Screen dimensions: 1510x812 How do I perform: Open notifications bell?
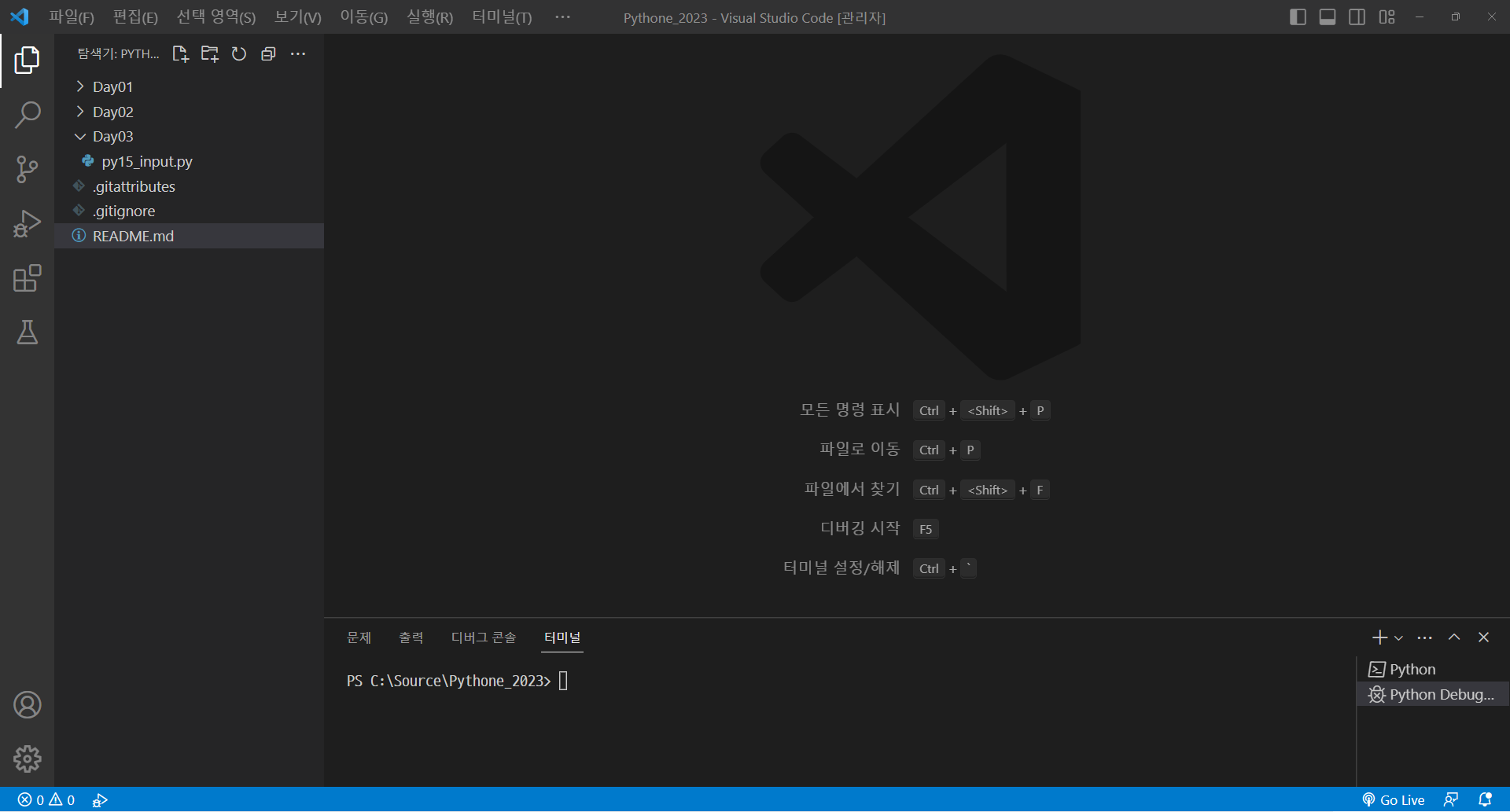tap(1485, 800)
